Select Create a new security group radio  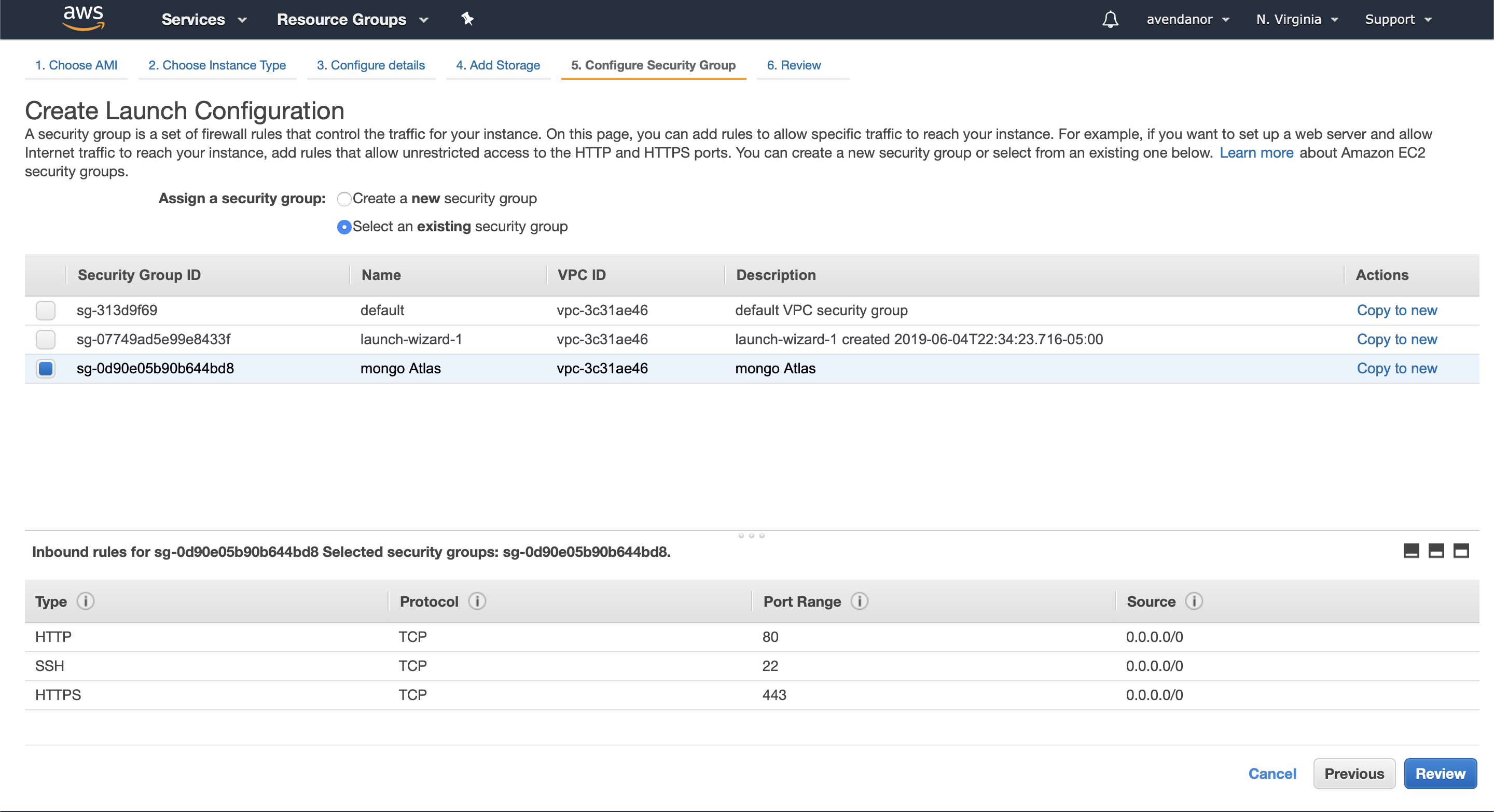(344, 199)
